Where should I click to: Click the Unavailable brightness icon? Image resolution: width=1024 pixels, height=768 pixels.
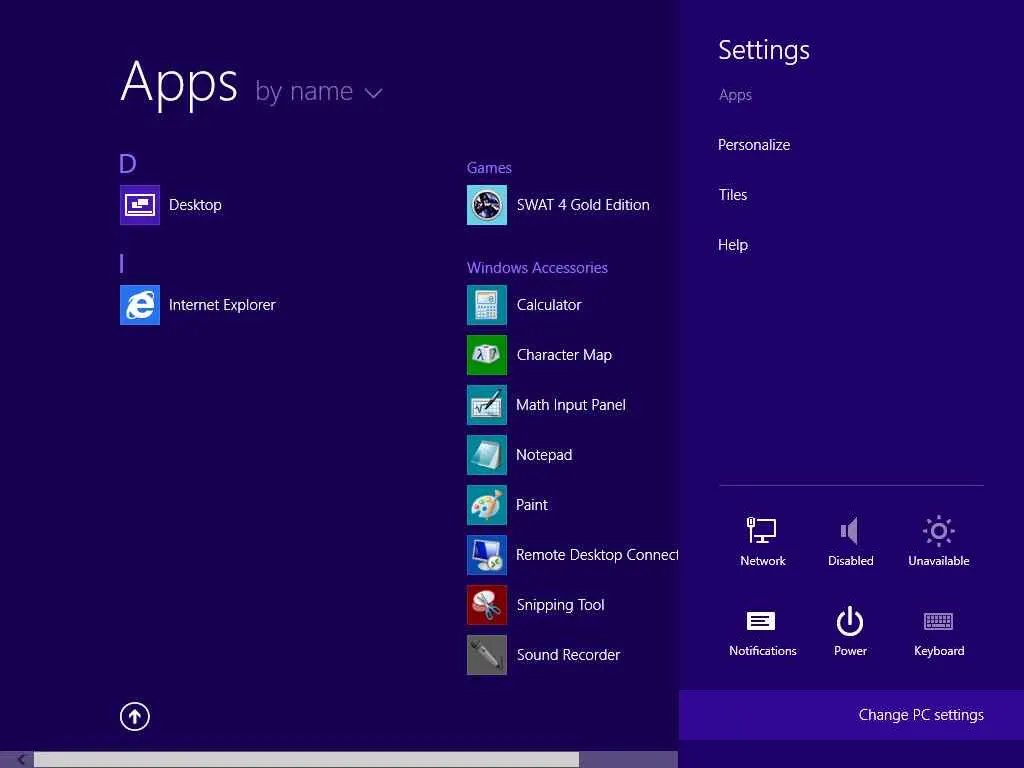pyautogui.click(x=938, y=530)
